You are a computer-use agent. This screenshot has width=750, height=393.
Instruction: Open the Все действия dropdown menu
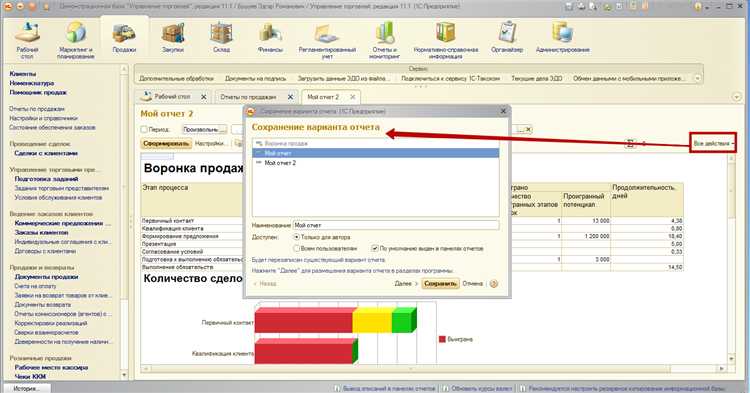click(713, 143)
